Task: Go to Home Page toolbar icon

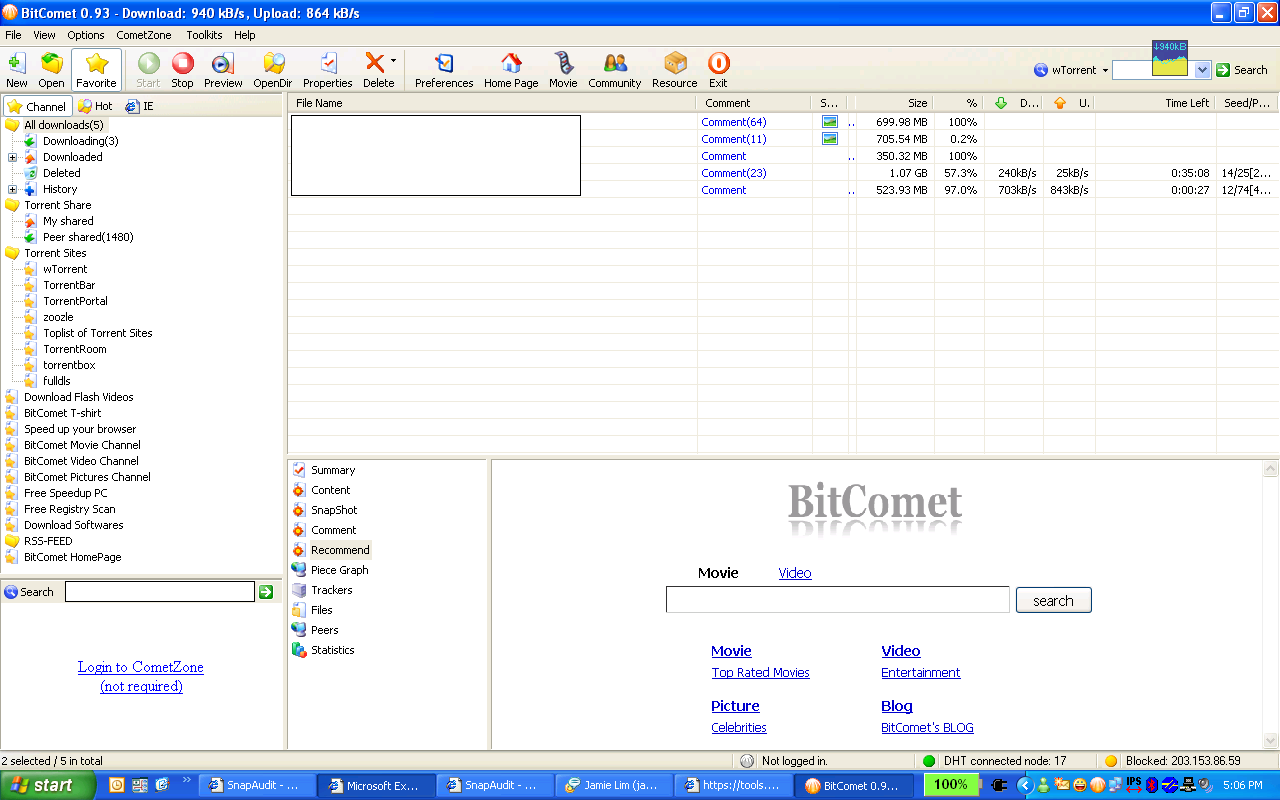Action: tap(511, 70)
